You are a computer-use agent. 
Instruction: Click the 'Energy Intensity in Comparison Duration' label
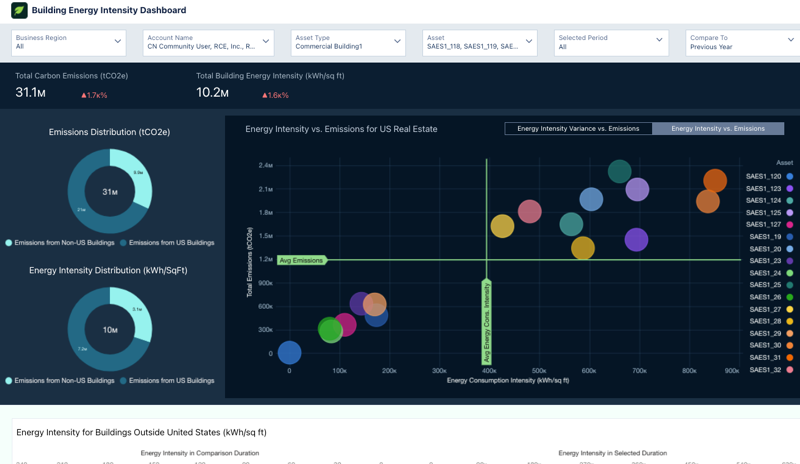point(200,453)
